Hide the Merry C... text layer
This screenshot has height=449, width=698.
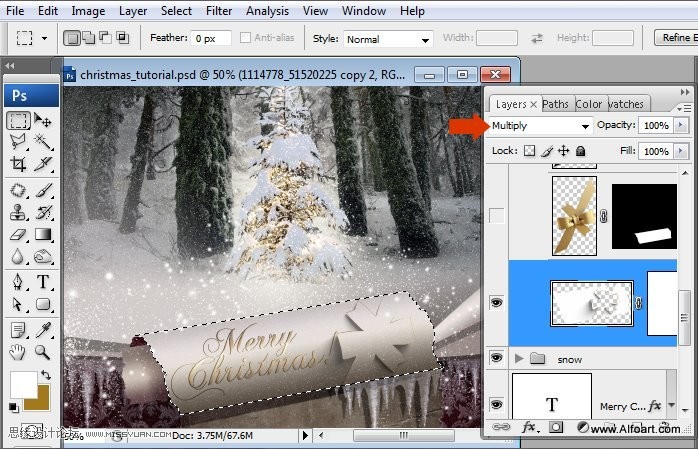click(496, 405)
